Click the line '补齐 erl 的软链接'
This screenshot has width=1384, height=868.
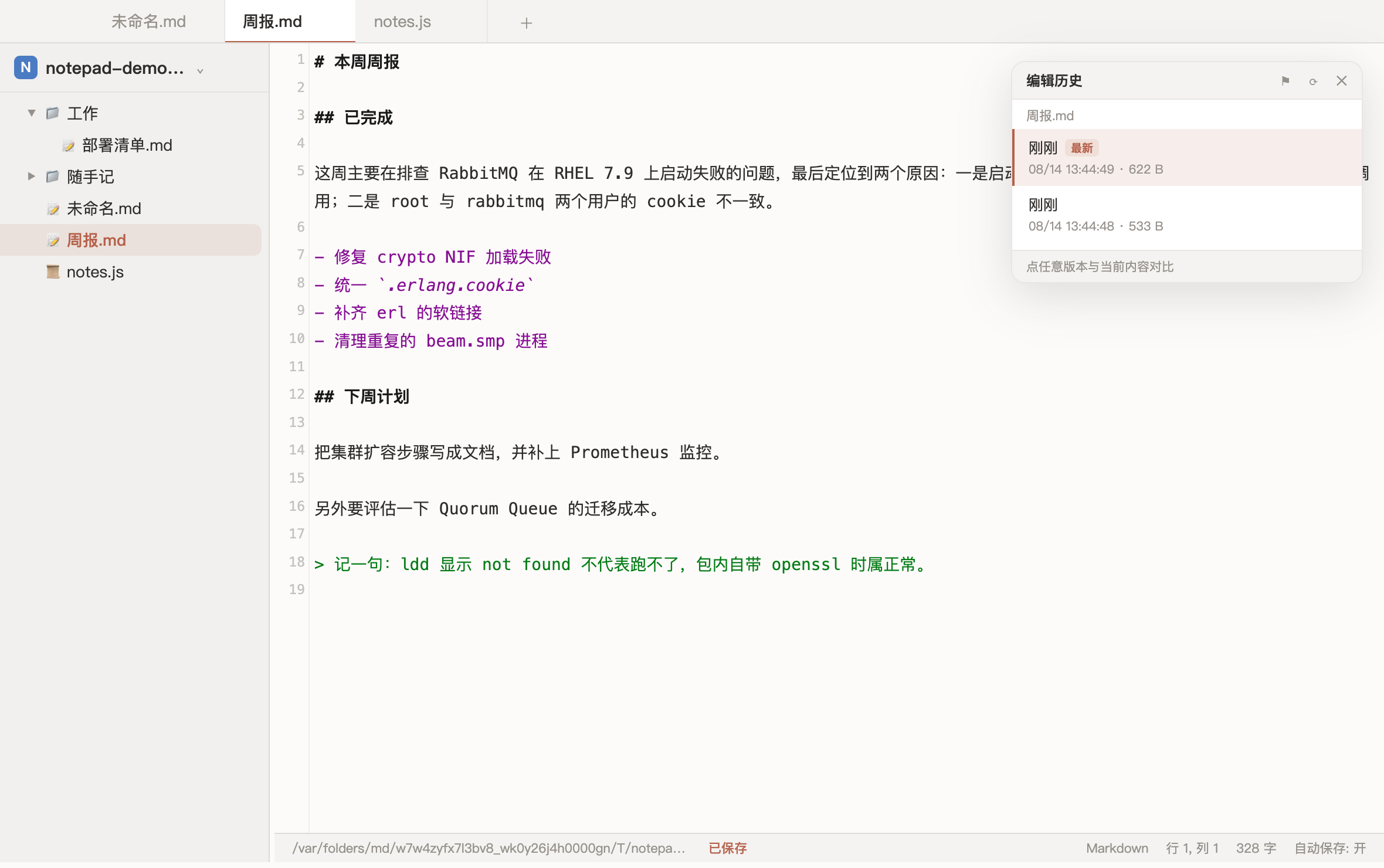pyautogui.click(x=398, y=313)
